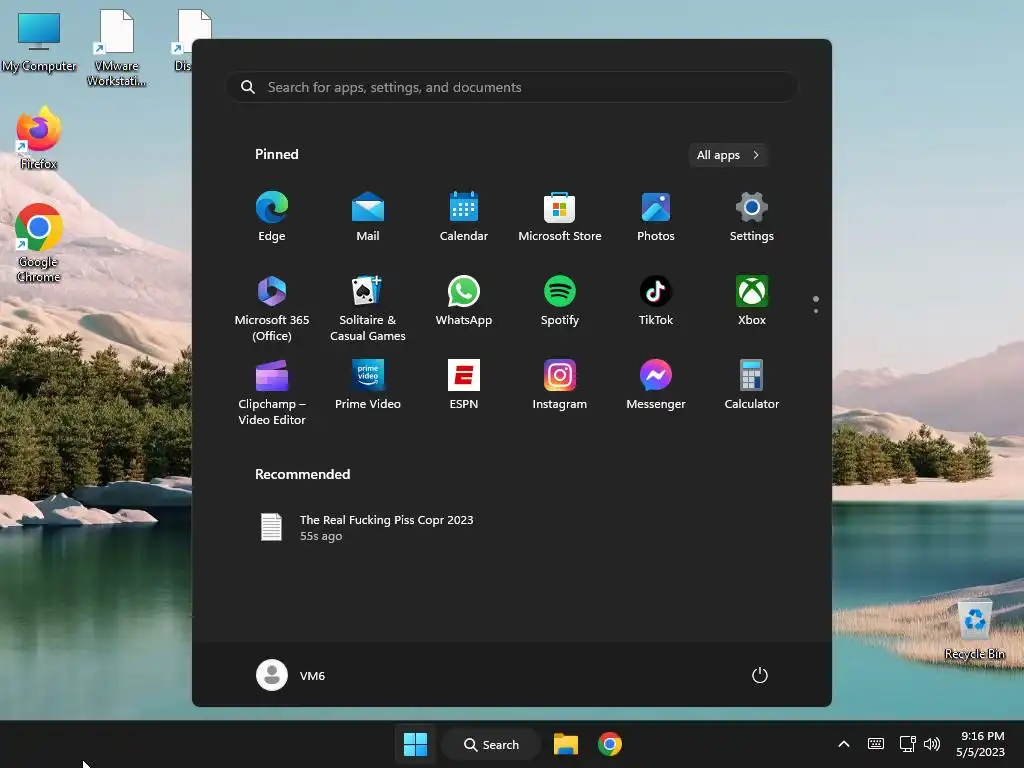Open the Photos app
This screenshot has height=768, width=1024.
pyautogui.click(x=656, y=216)
